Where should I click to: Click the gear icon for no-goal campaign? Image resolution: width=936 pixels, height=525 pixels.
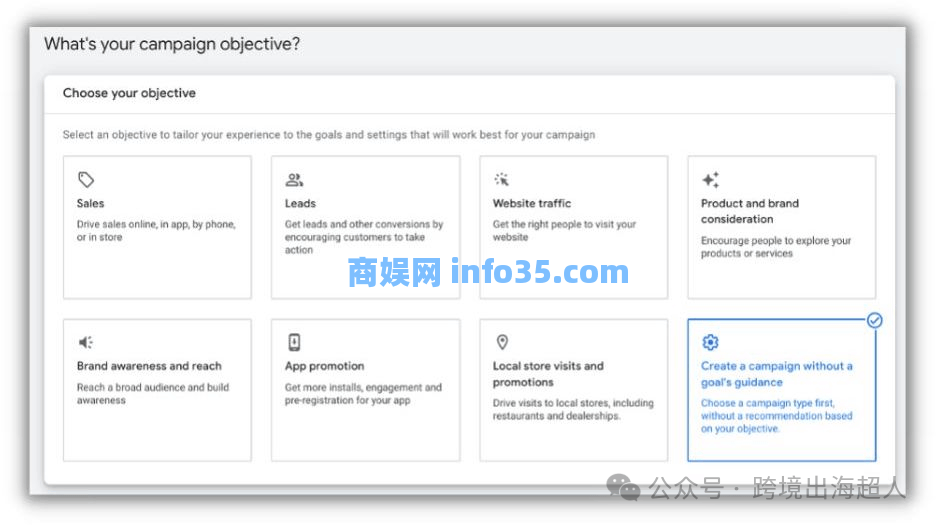[x=710, y=342]
